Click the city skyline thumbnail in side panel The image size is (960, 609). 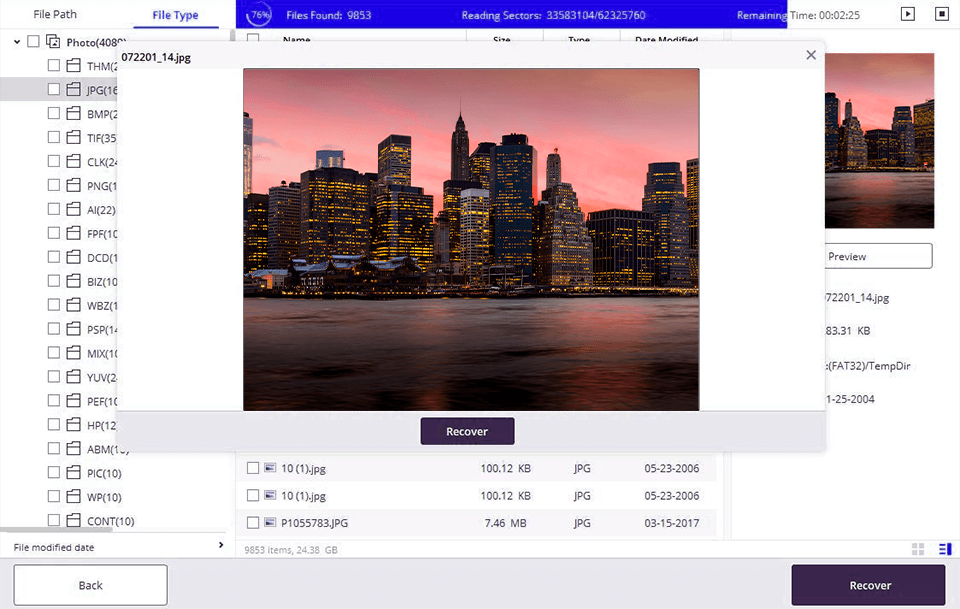878,141
